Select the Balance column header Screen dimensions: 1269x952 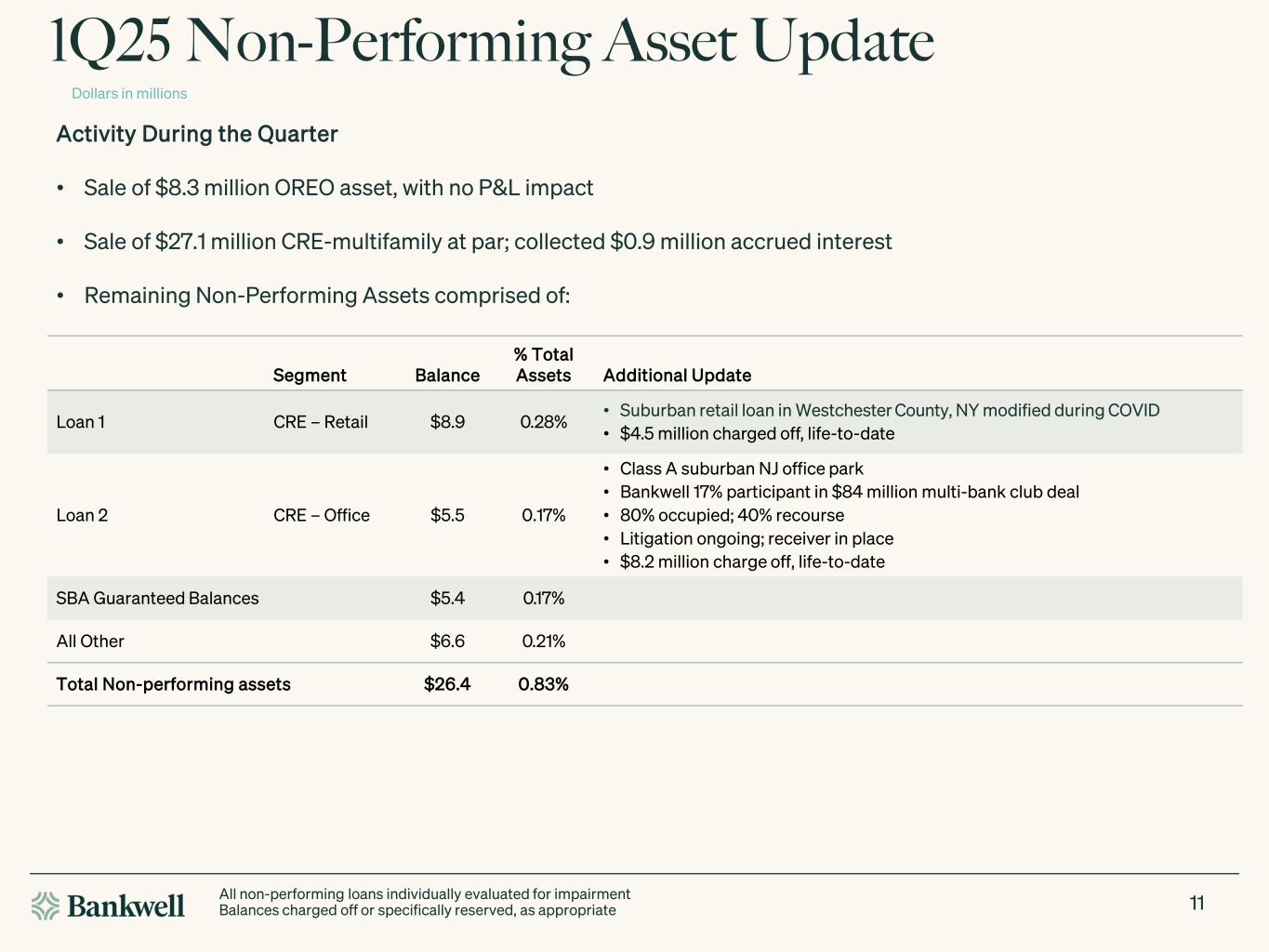click(447, 376)
